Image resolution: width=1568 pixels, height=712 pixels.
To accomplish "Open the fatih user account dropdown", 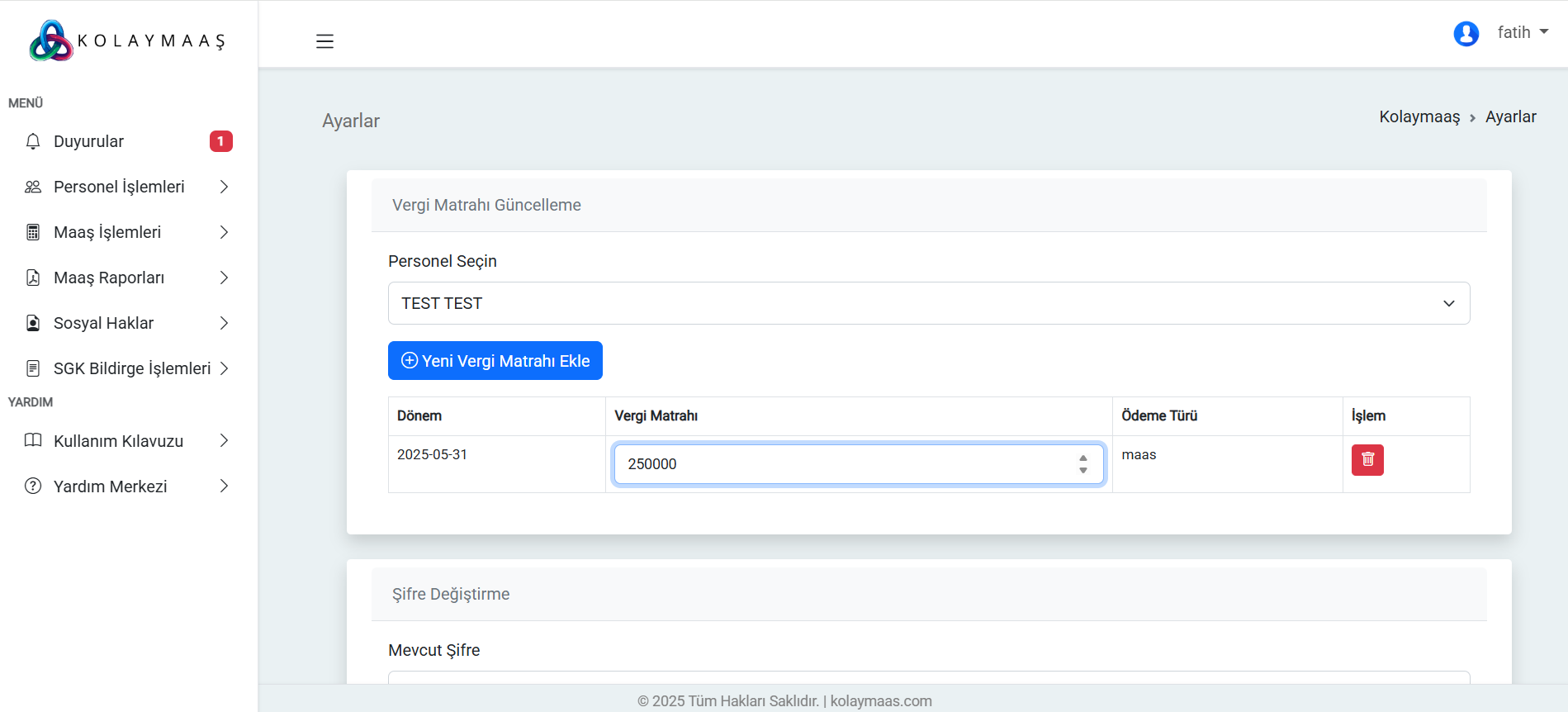I will 1522,32.
